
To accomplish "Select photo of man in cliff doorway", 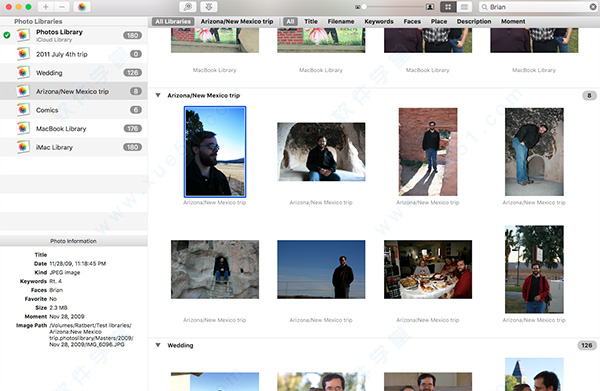I will (x=215, y=269).
